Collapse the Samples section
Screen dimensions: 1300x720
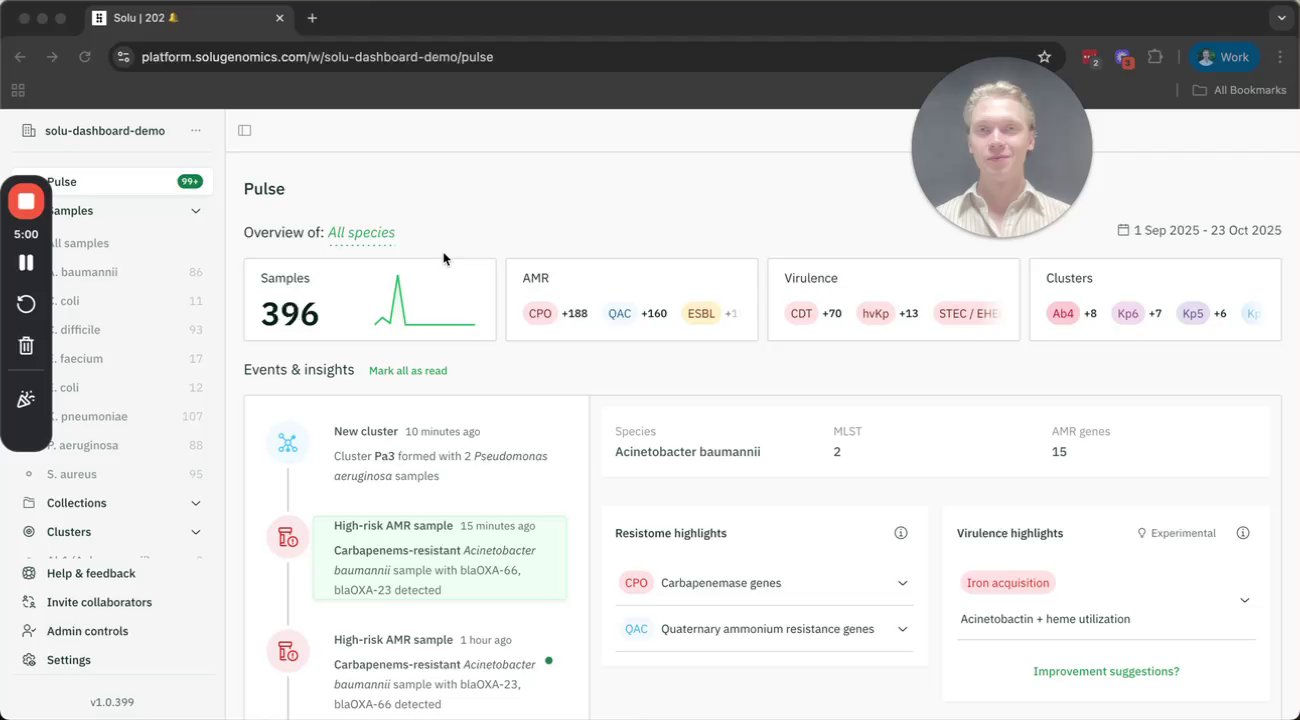tap(196, 211)
